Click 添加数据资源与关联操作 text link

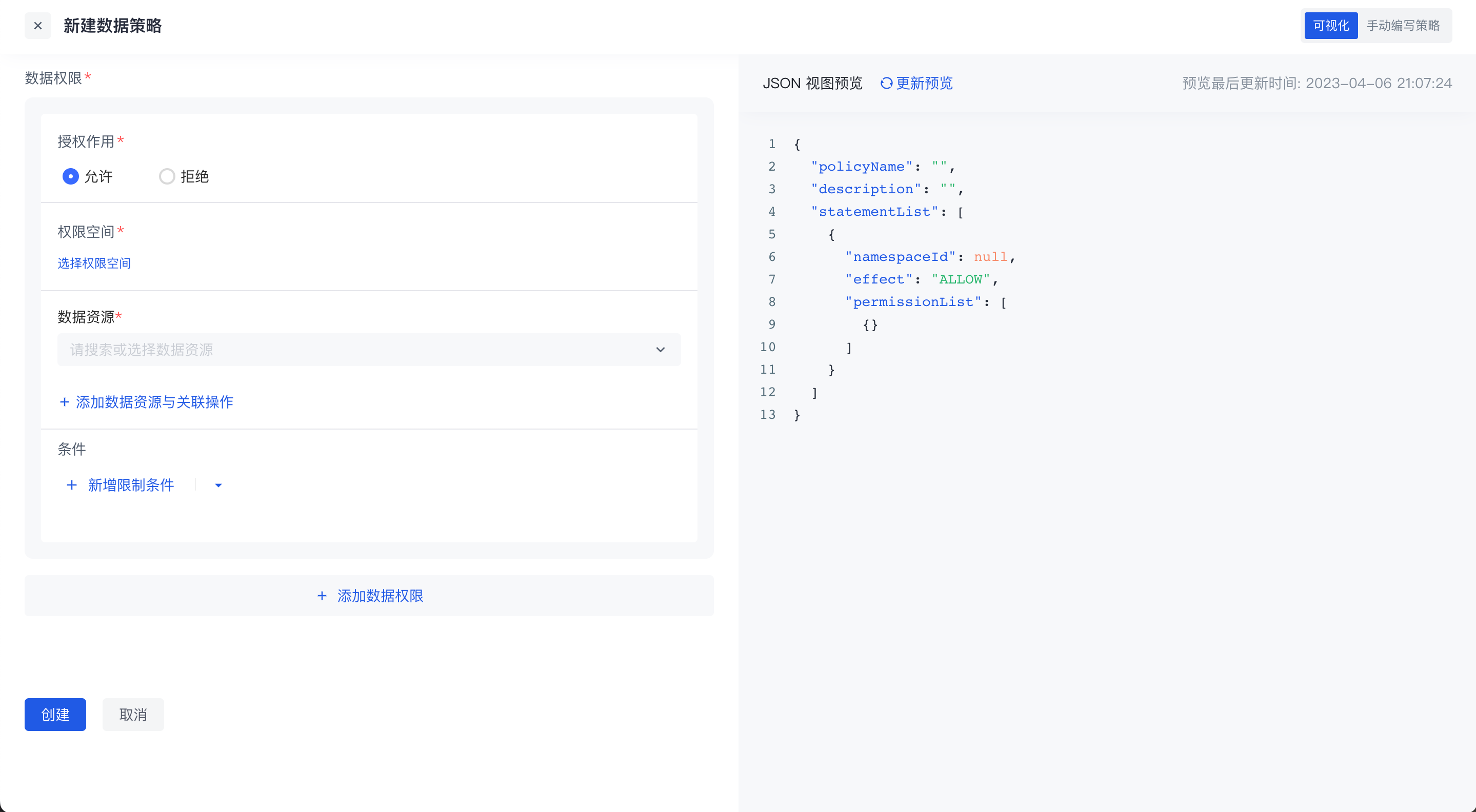click(x=155, y=402)
